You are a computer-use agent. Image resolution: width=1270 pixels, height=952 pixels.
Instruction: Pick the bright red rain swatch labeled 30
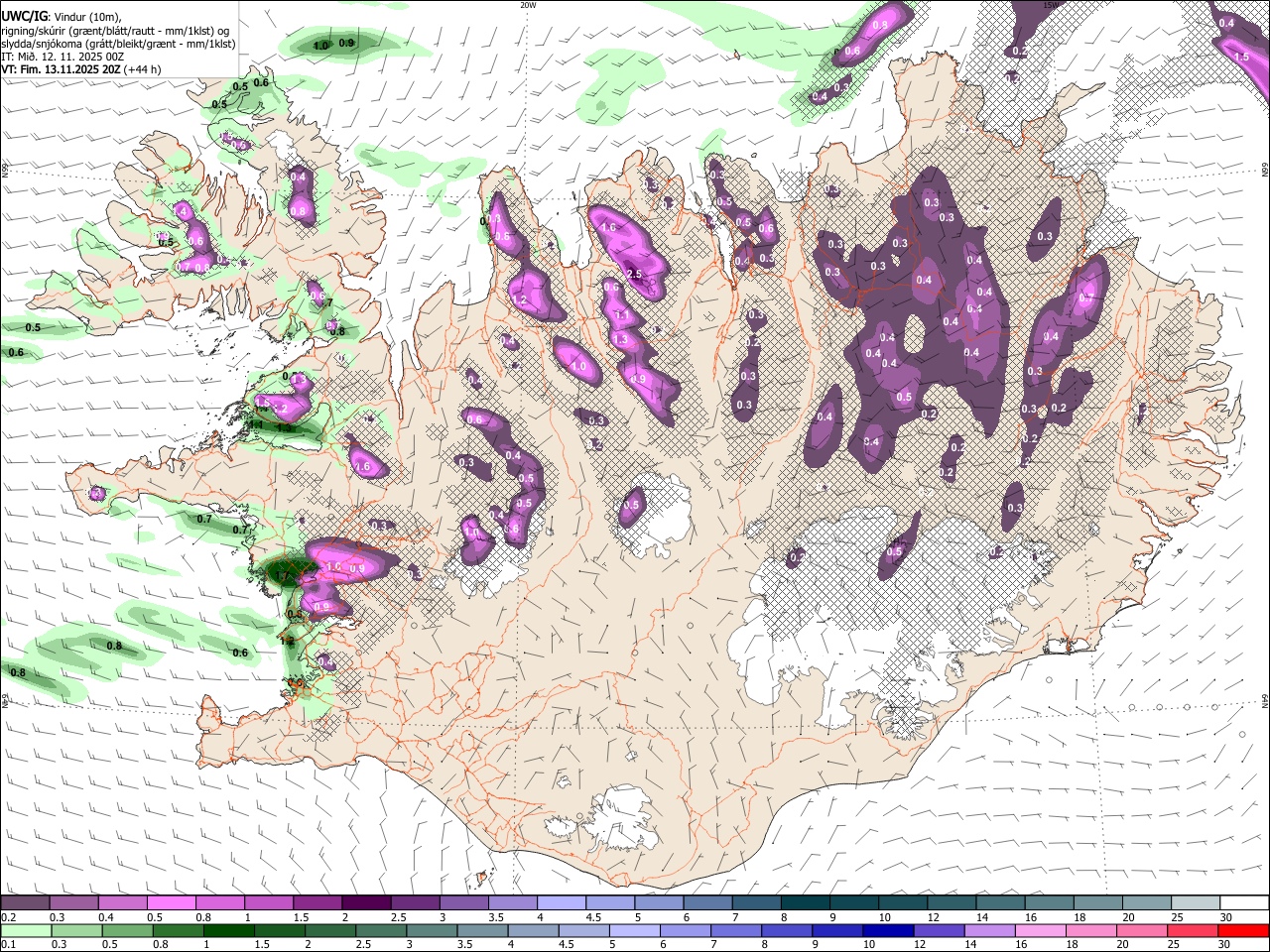click(x=1242, y=930)
